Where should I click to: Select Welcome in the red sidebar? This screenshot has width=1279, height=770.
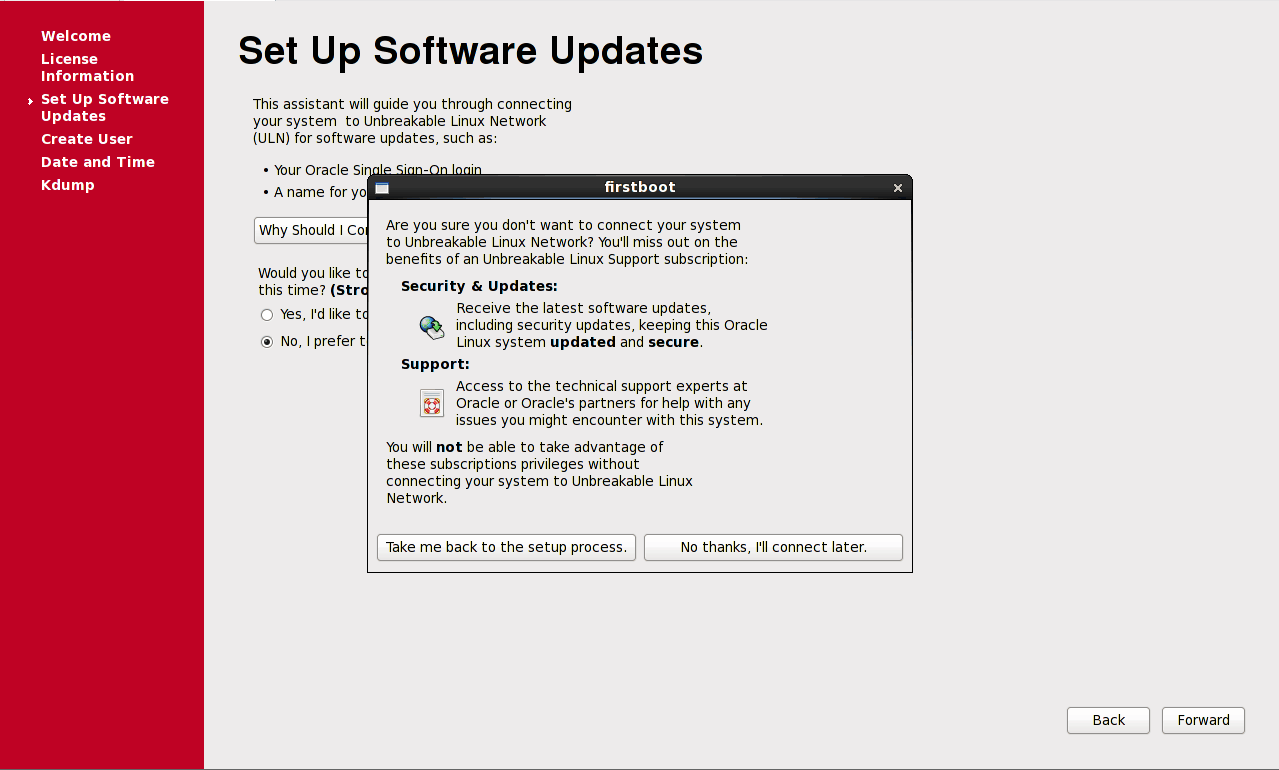76,36
